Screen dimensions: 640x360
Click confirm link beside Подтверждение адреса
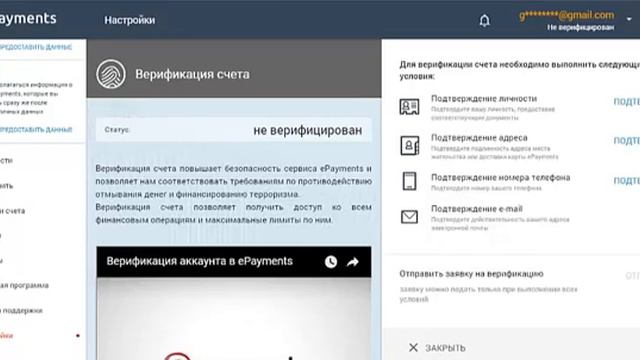(x=627, y=140)
